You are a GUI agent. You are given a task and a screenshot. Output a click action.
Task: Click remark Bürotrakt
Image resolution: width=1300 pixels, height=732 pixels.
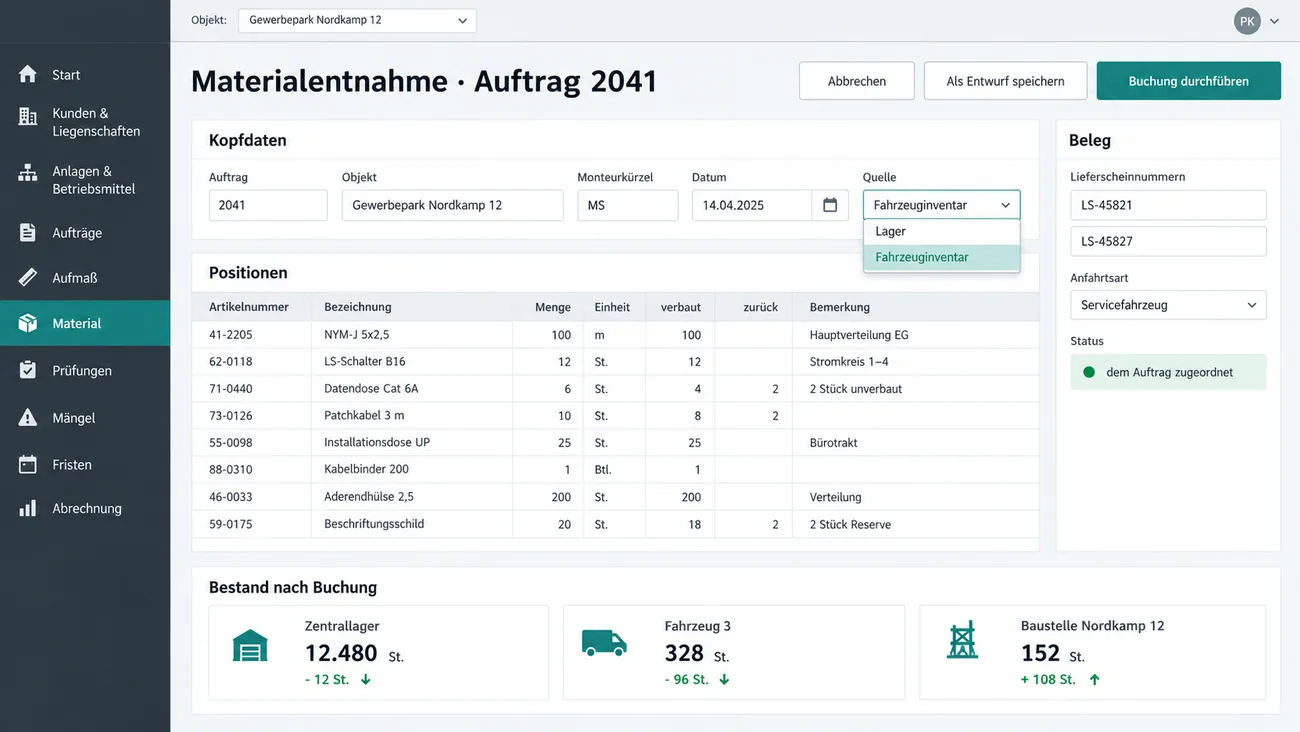coord(834,442)
